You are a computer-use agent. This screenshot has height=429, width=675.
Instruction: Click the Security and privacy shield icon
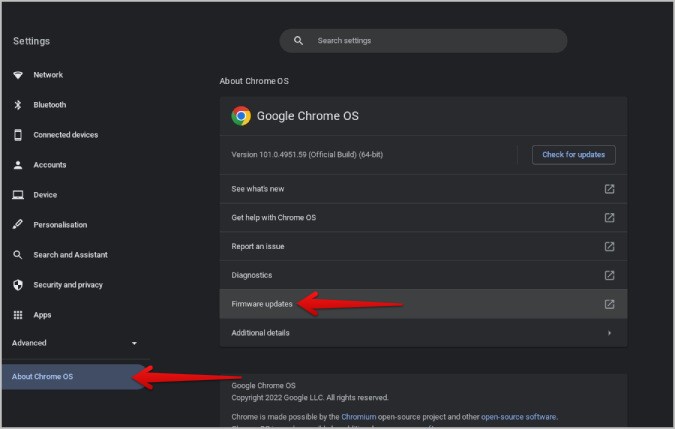click(18, 285)
